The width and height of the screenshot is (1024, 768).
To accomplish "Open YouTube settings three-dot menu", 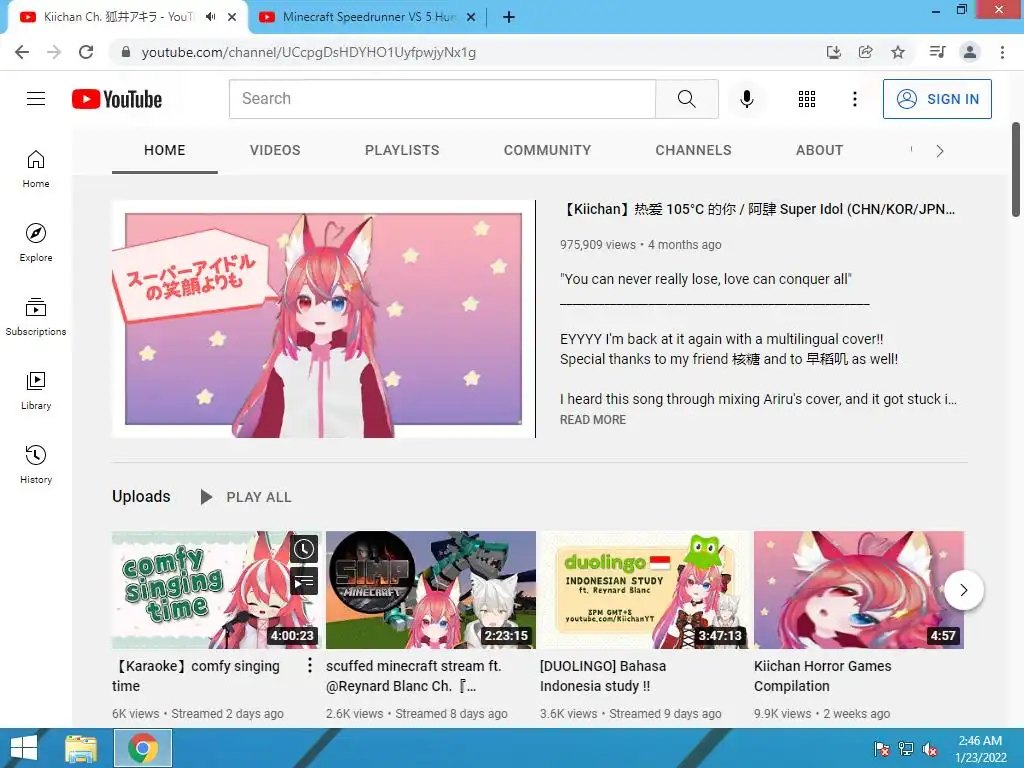I will (854, 99).
